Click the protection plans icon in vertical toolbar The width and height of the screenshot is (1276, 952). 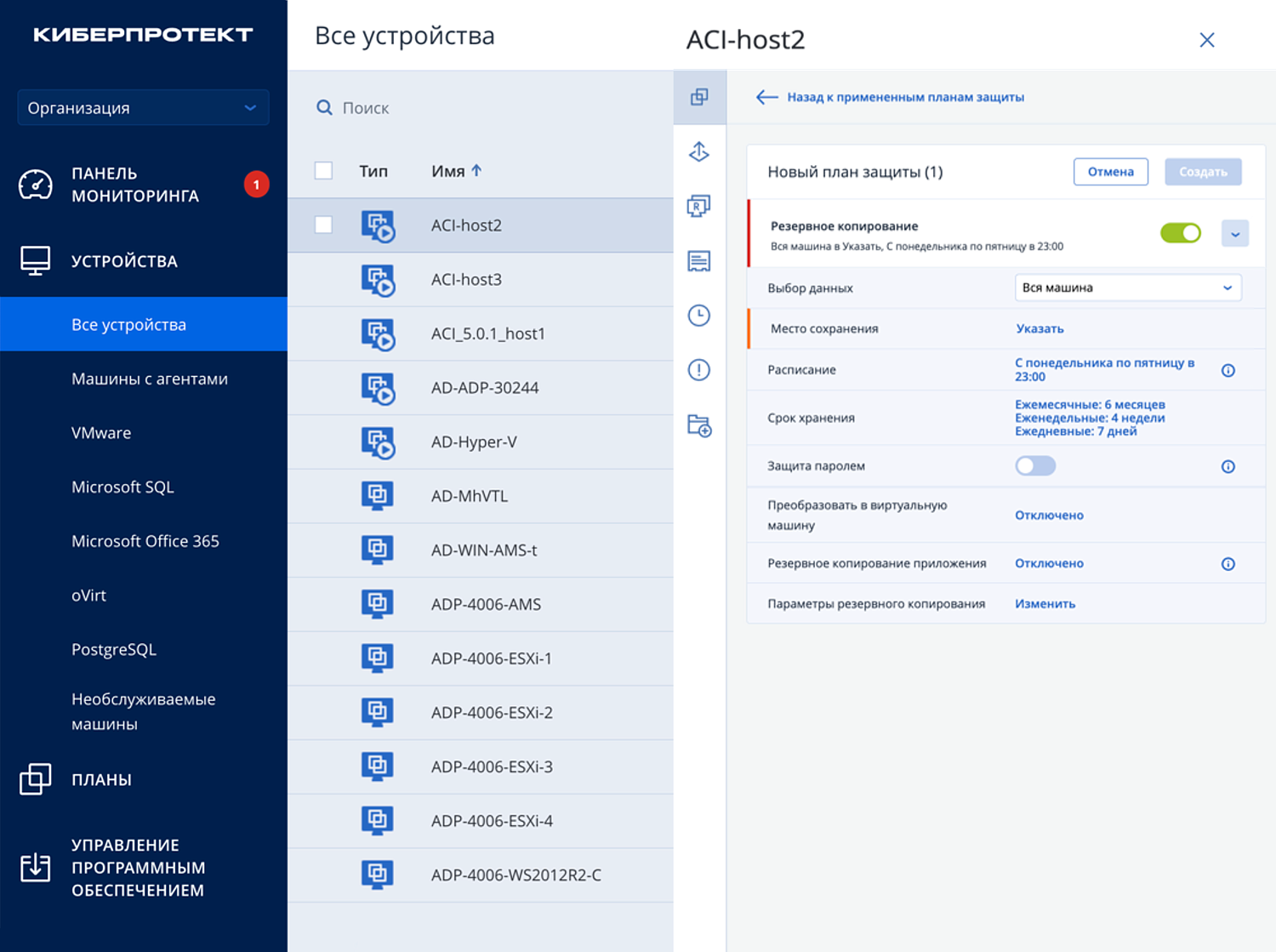(x=699, y=97)
